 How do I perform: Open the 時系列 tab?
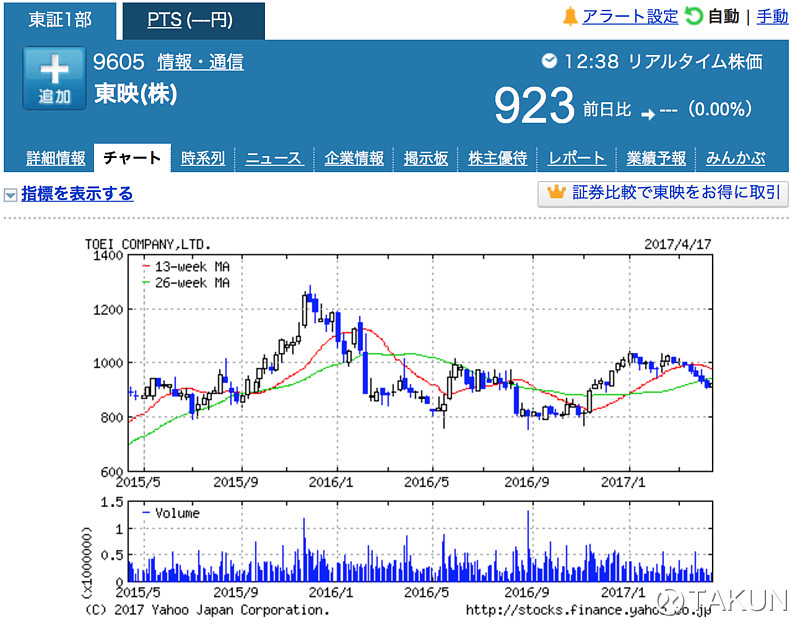coord(203,158)
